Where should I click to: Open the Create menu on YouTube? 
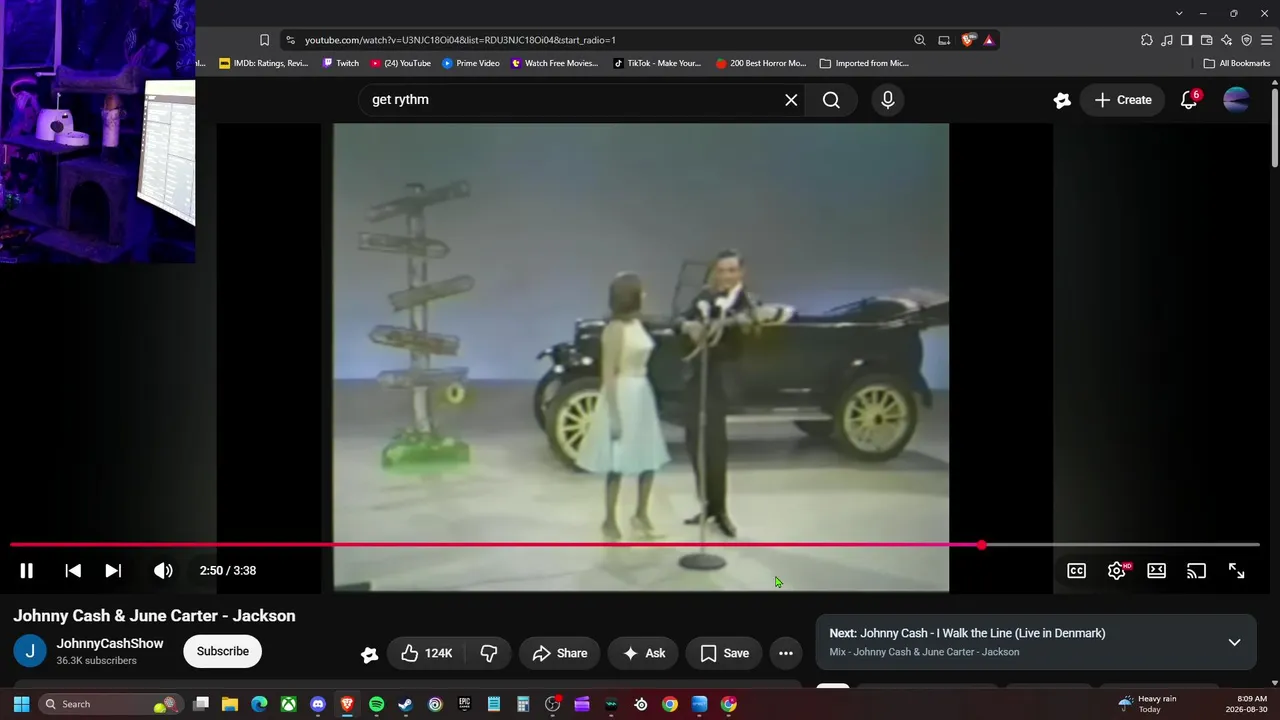[x=1123, y=100]
